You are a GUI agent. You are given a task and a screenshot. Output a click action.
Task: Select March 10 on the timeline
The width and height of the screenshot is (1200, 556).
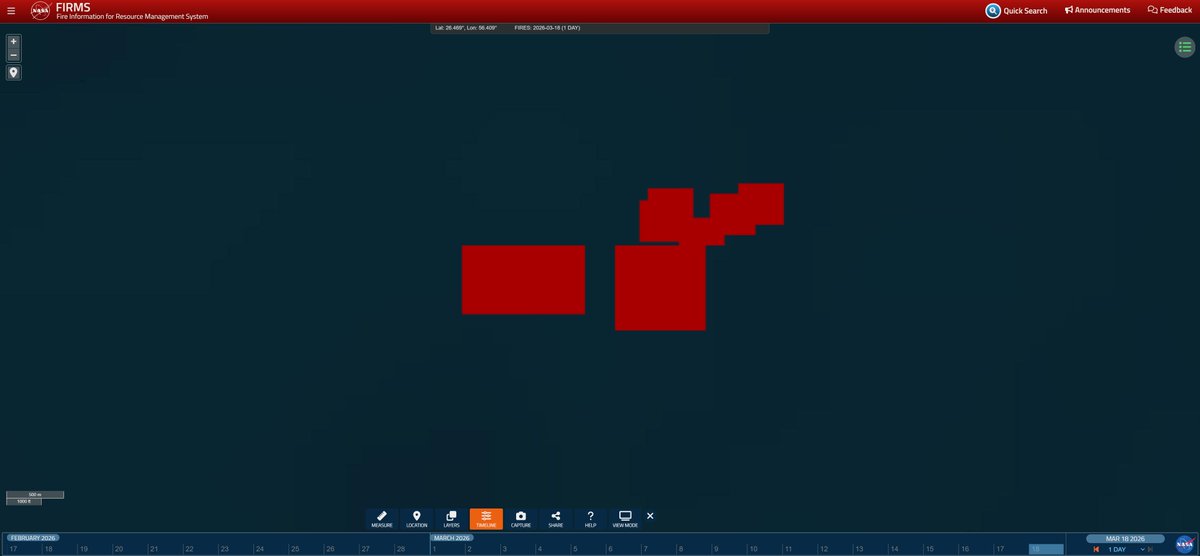pos(751,549)
